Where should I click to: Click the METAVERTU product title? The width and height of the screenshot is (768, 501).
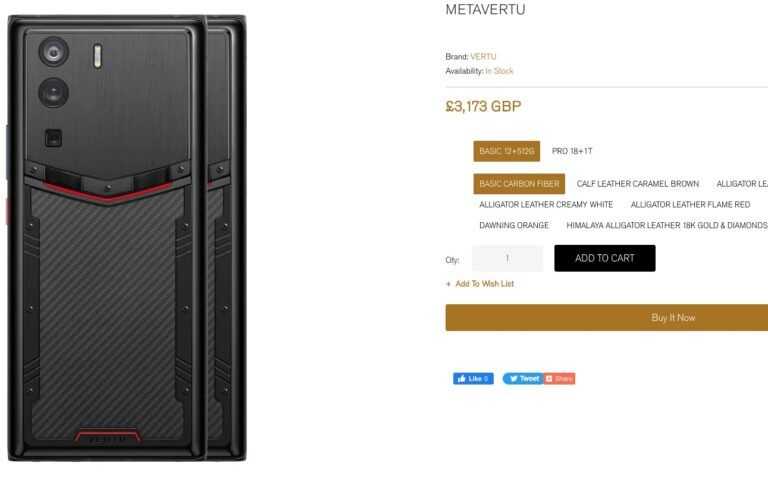point(485,10)
